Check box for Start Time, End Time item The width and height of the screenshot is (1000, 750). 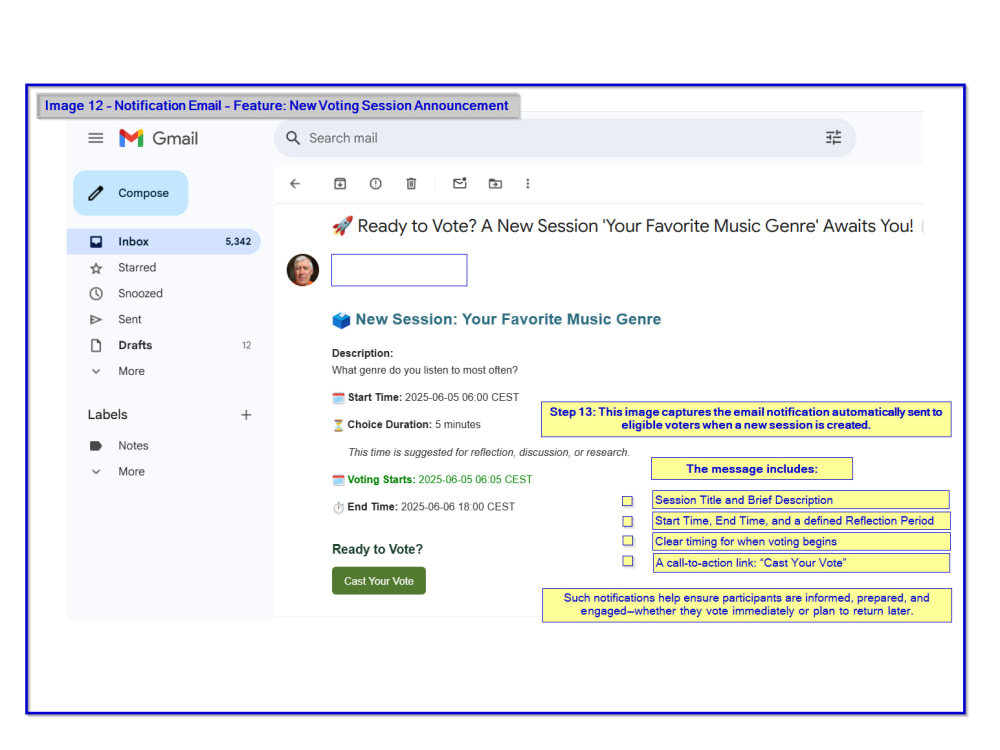pos(628,522)
